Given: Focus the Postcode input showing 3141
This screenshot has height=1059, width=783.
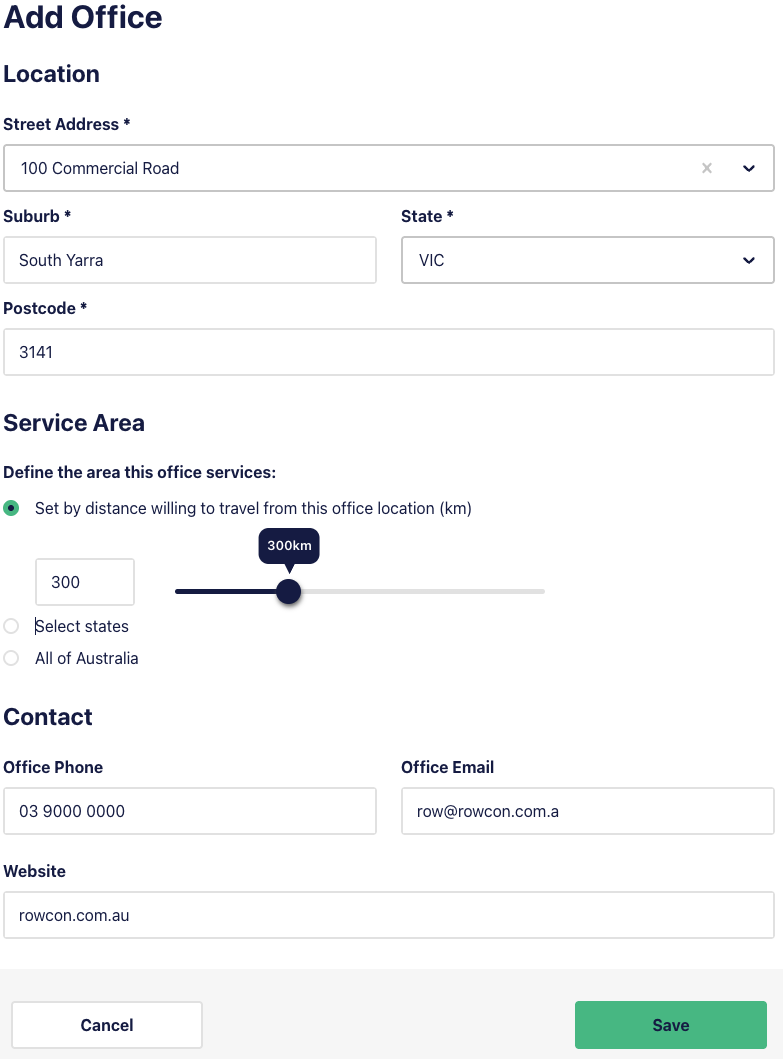Looking at the screenshot, I should [389, 352].
